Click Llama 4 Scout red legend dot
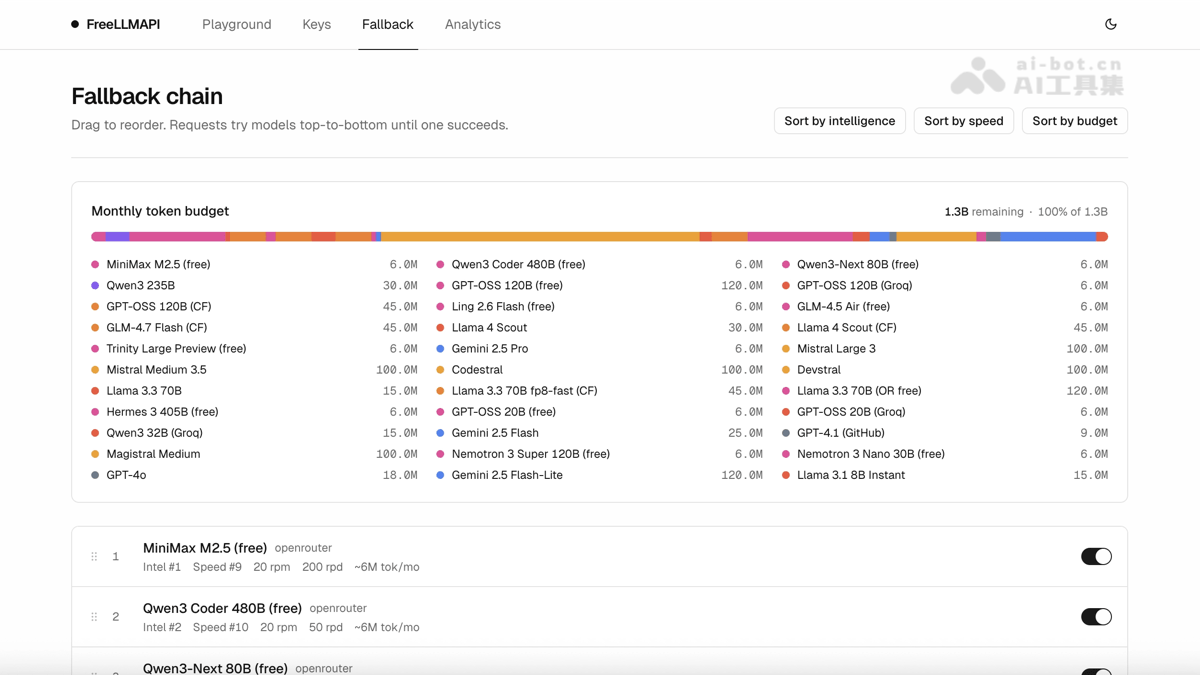Viewport: 1200px width, 675px height. click(440, 328)
